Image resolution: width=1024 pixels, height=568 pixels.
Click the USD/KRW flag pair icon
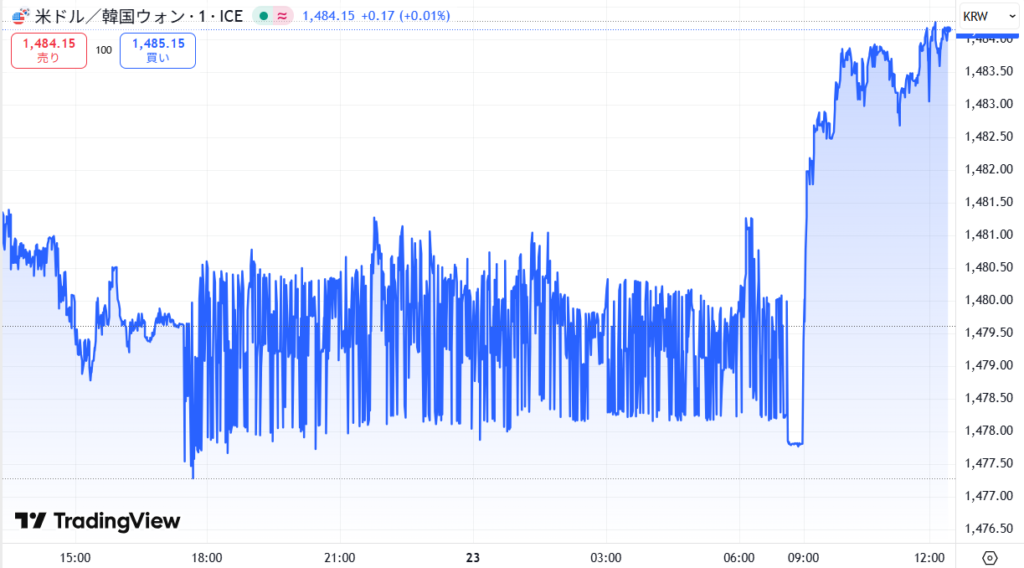click(x=20, y=16)
